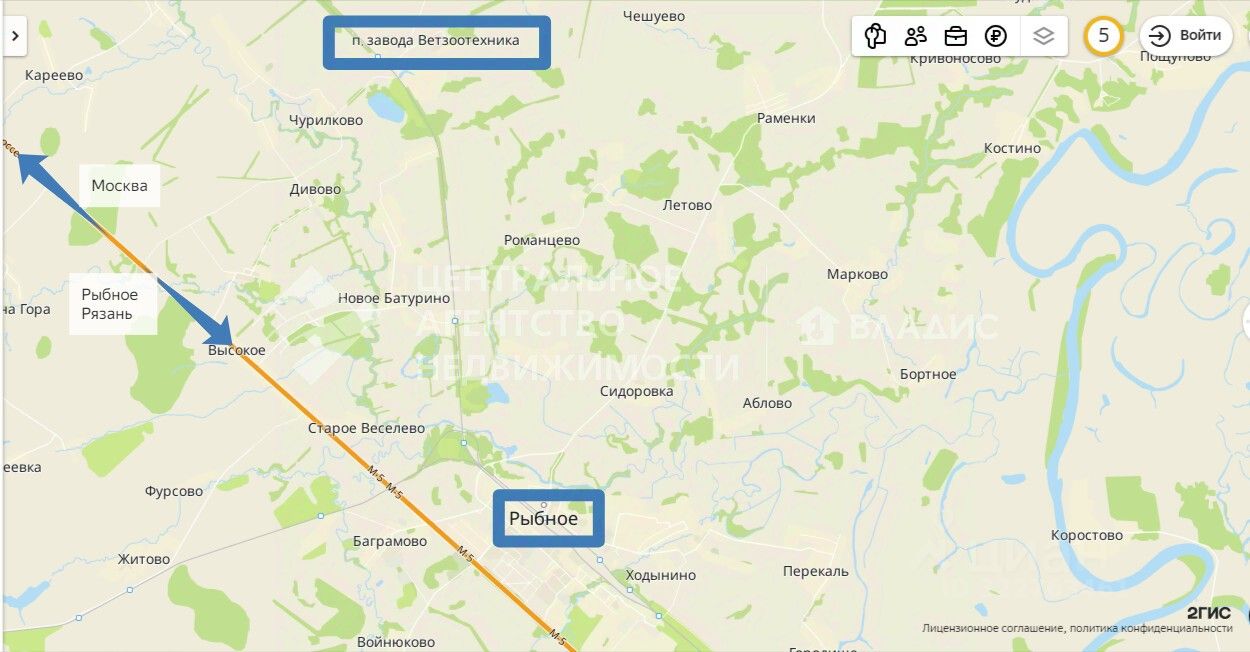Expand the left side panel chevron
Screen dimensions: 1250x652
pos(15,36)
